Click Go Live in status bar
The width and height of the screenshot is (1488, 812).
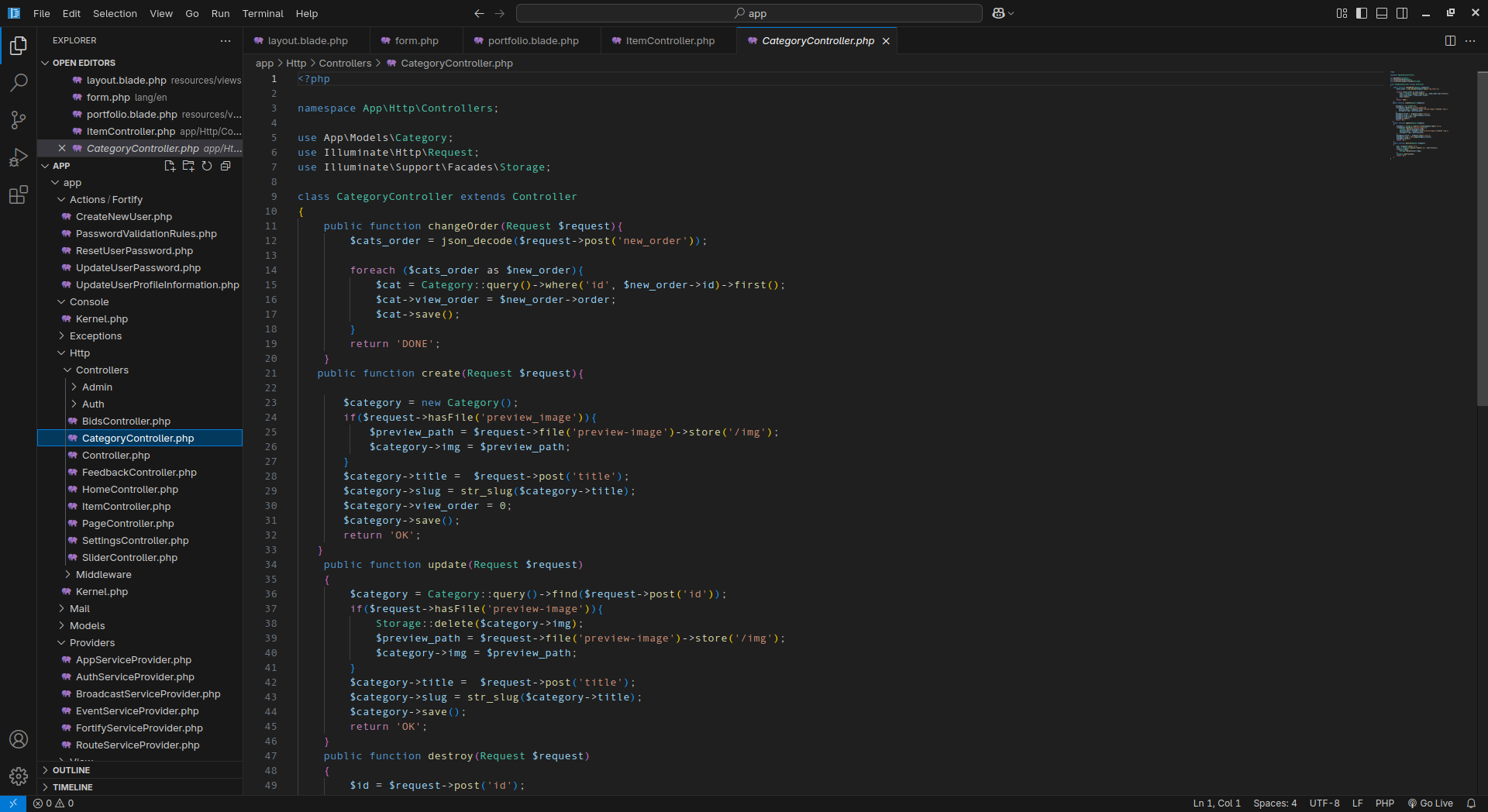pyautogui.click(x=1431, y=803)
